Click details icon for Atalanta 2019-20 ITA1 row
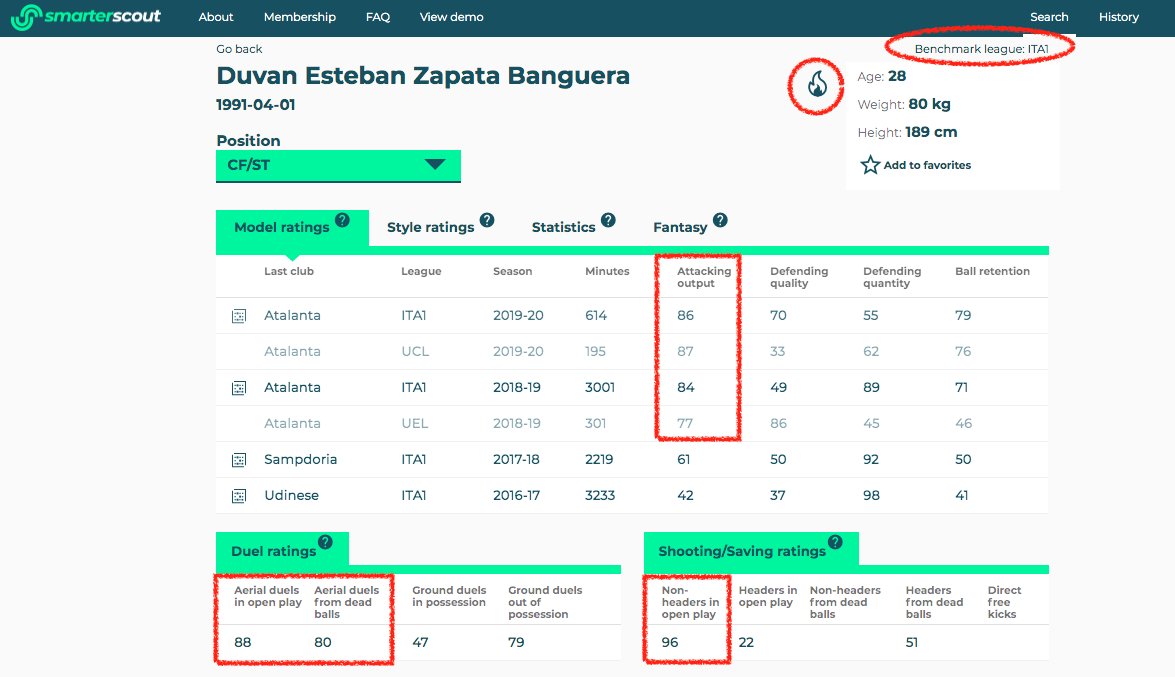Image resolution: width=1175 pixels, height=677 pixels. coord(239,316)
